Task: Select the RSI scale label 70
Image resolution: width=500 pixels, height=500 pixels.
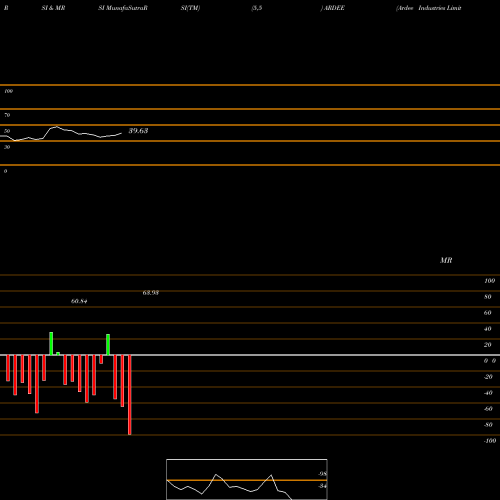Action: point(7,115)
